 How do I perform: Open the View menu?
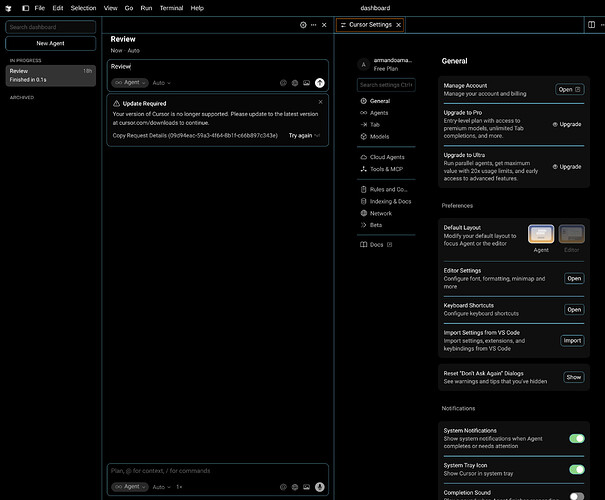[110, 8]
